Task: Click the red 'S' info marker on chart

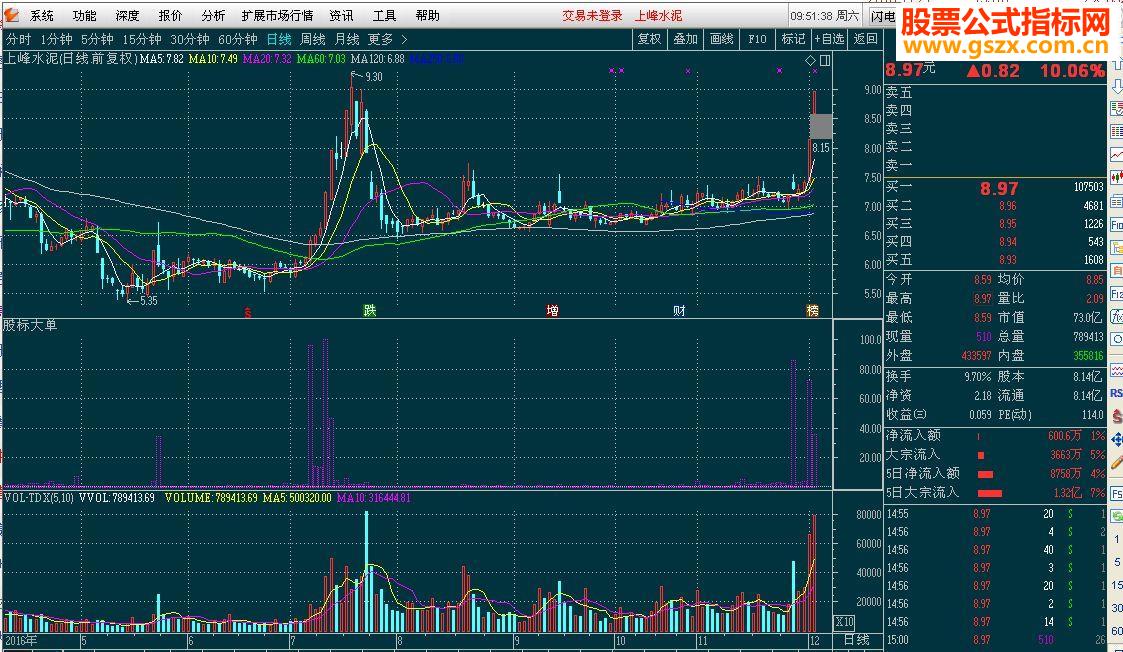Action: coord(248,312)
